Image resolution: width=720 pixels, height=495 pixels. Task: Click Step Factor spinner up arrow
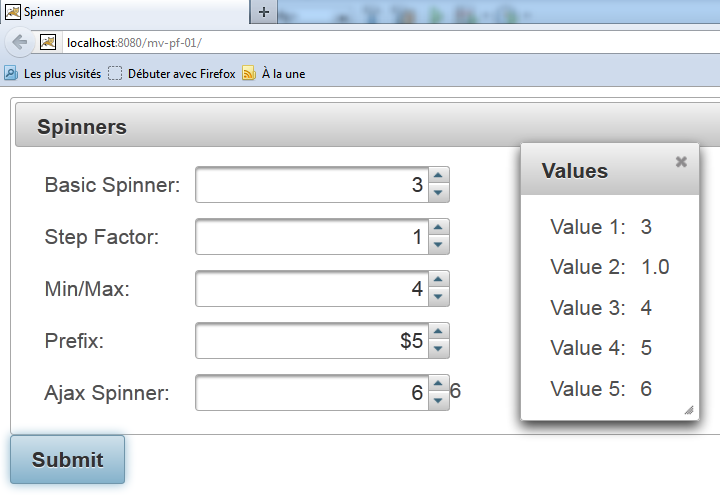click(x=439, y=228)
